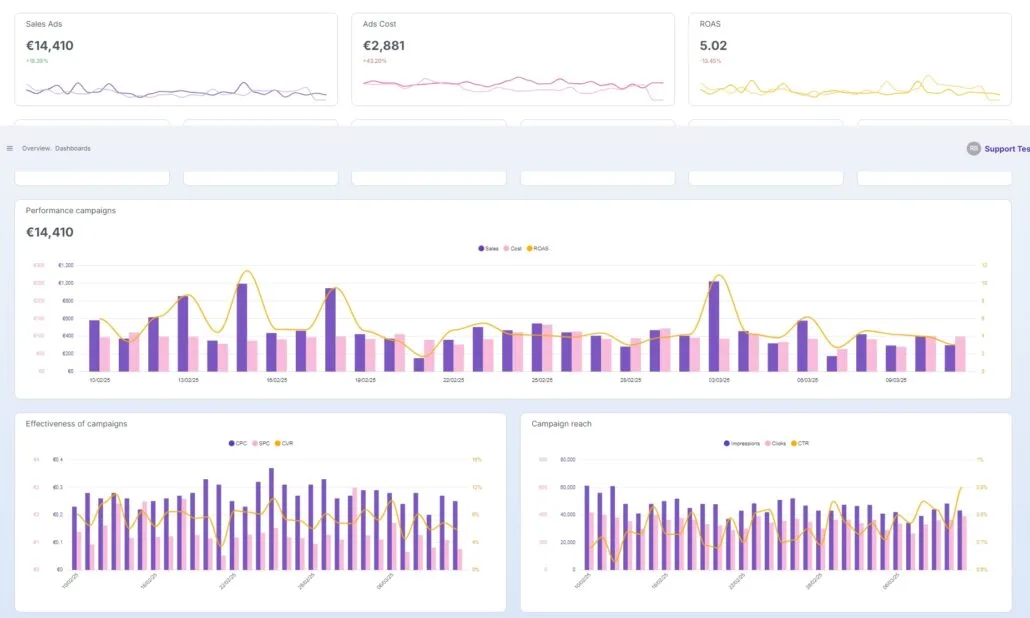This screenshot has width=1030, height=618.
Task: Click the 16/02/25 label on Performance chart
Action: coord(277,380)
